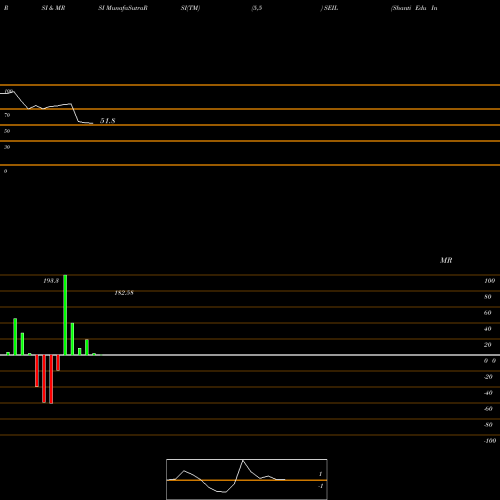Click the end point of RSI line

[x=93, y=124]
